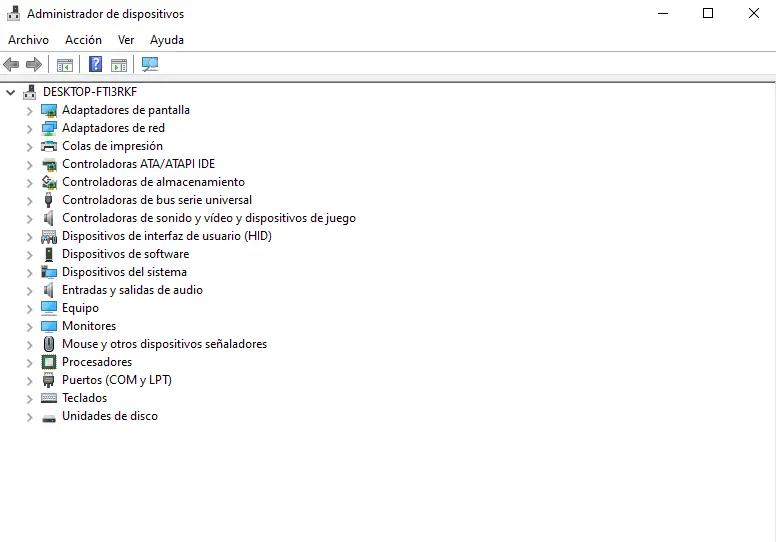Expand the Adaptadores de red category
Image resolution: width=776 pixels, height=542 pixels.
click(29, 128)
